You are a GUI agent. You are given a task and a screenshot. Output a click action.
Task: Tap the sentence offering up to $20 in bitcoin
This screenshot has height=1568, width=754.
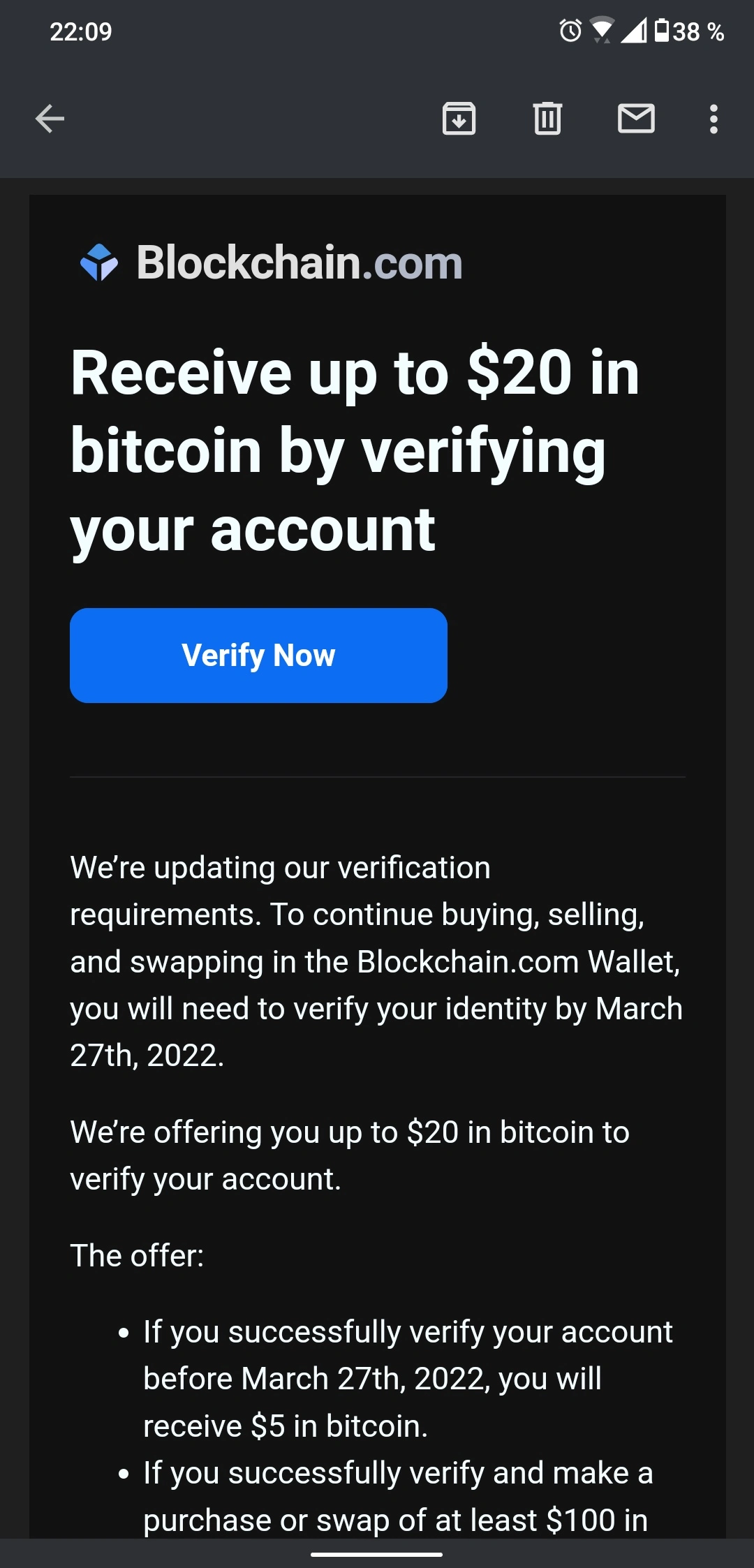click(x=350, y=1155)
